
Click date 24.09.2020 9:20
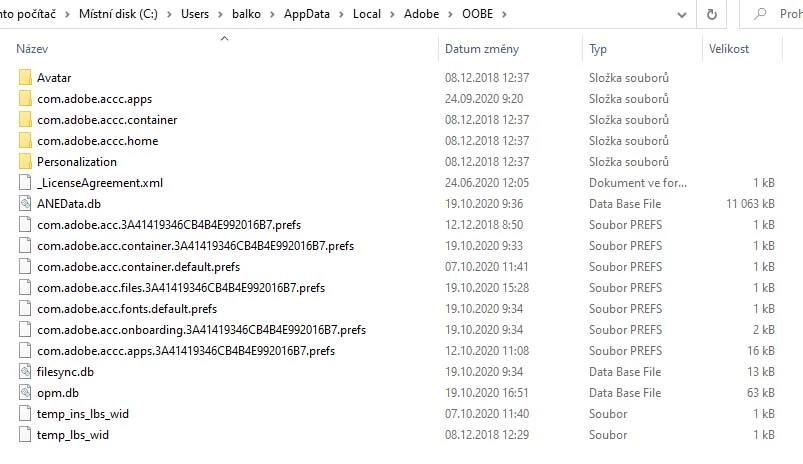click(x=484, y=98)
